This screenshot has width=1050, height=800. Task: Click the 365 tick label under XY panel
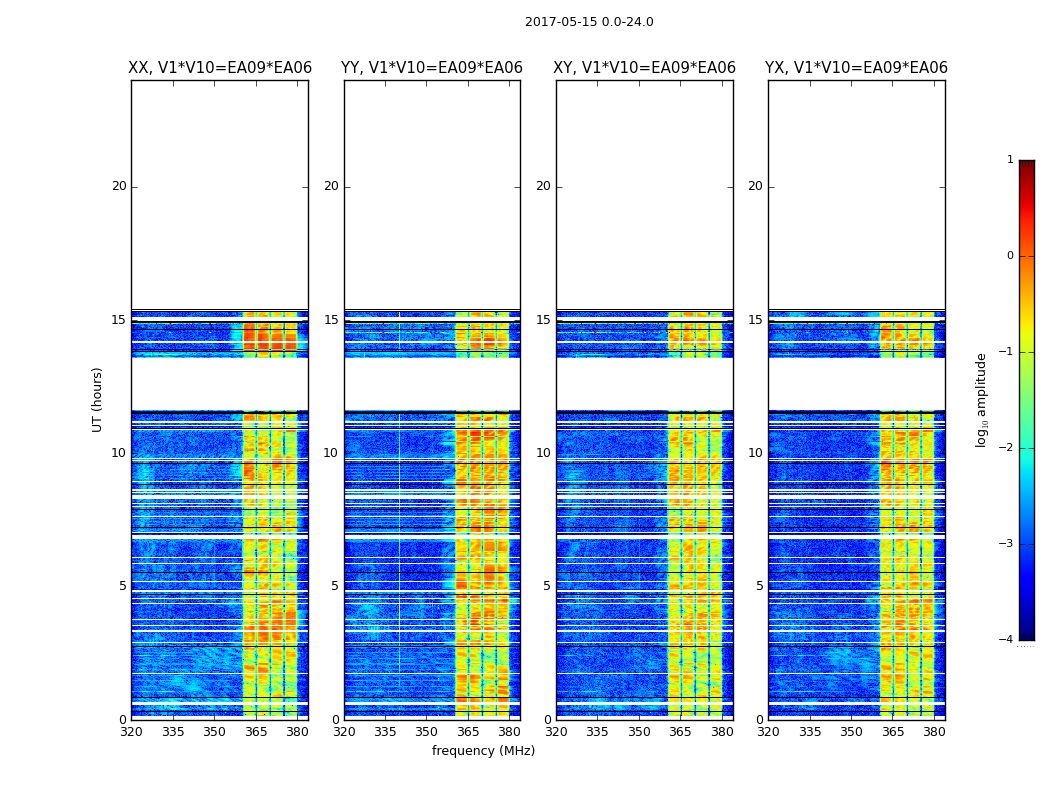click(x=680, y=732)
